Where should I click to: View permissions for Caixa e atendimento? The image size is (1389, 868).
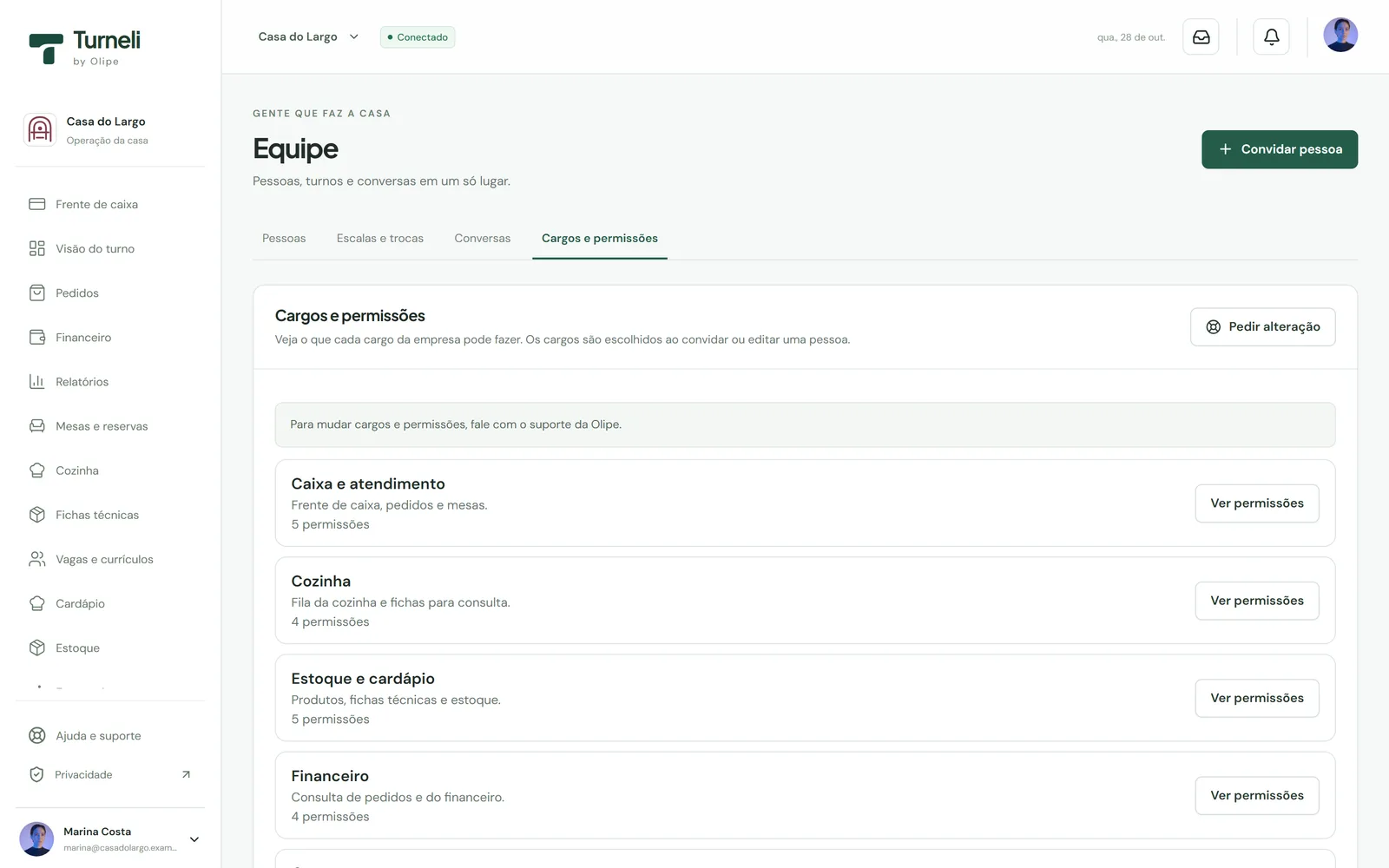[1257, 503]
